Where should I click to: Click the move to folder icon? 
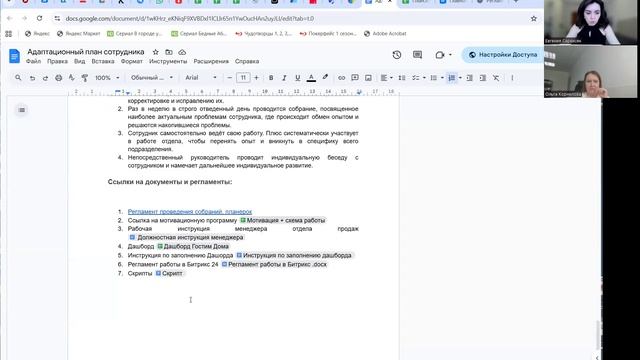point(169,52)
